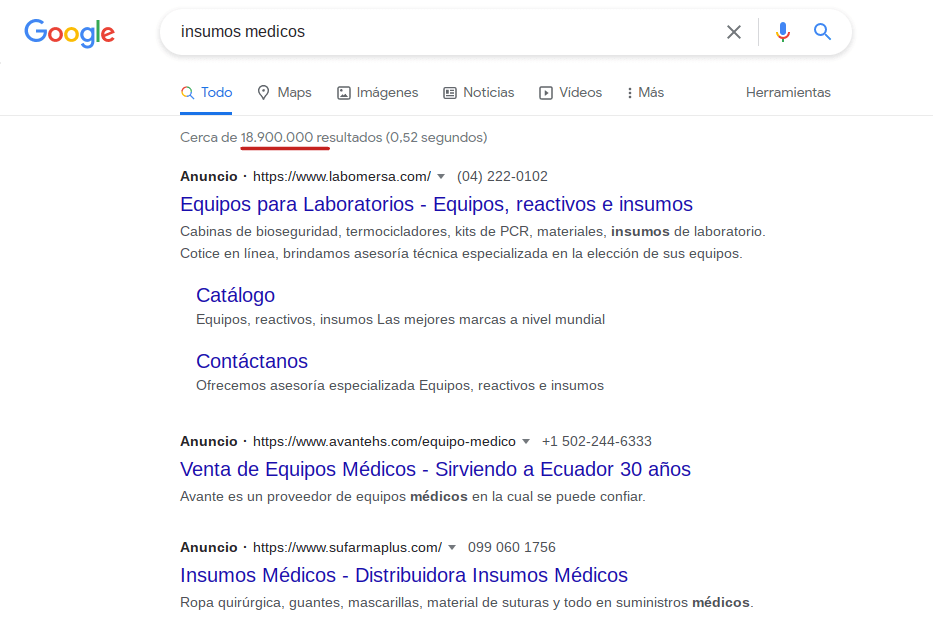
Task: Click the Google logo
Action: (x=70, y=33)
